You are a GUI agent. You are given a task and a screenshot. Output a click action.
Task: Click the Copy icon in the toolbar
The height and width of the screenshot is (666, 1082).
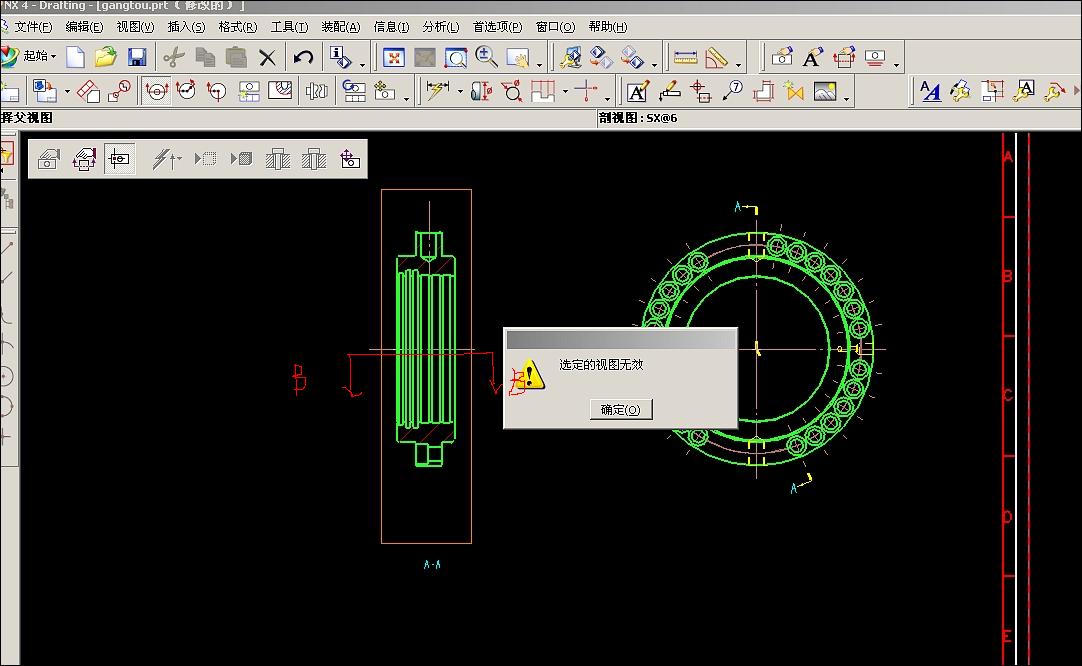tap(205, 57)
